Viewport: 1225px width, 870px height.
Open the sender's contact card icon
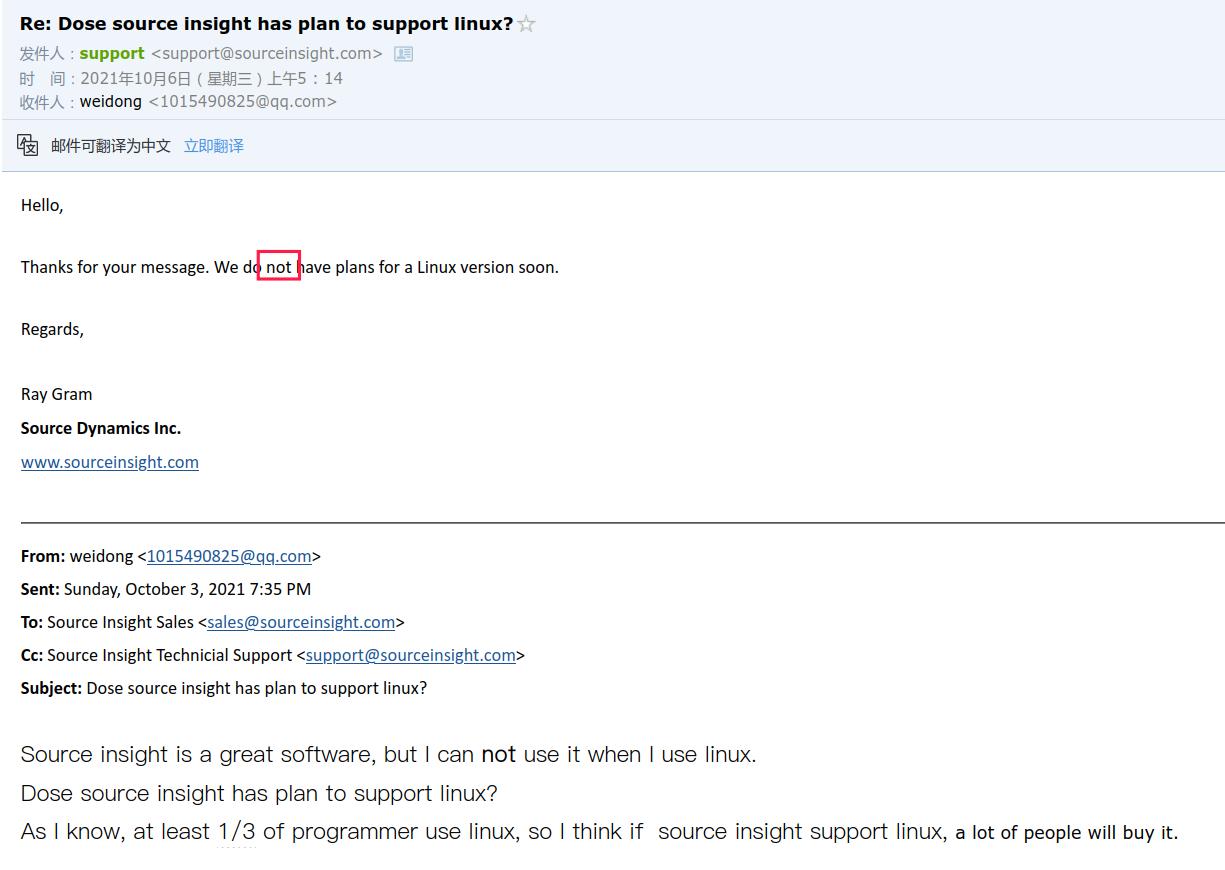pyautogui.click(x=403, y=54)
